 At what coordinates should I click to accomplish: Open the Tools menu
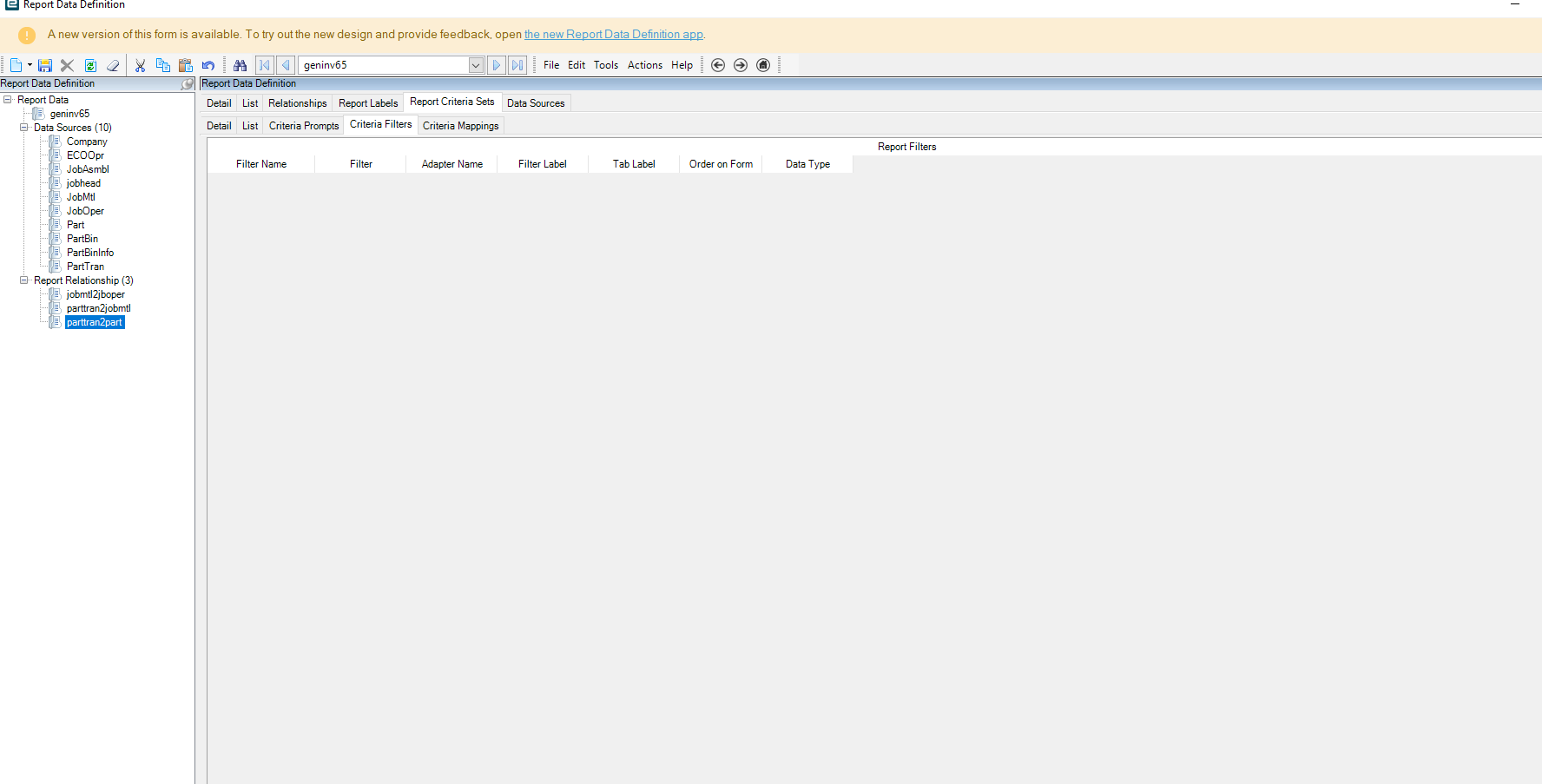[606, 65]
